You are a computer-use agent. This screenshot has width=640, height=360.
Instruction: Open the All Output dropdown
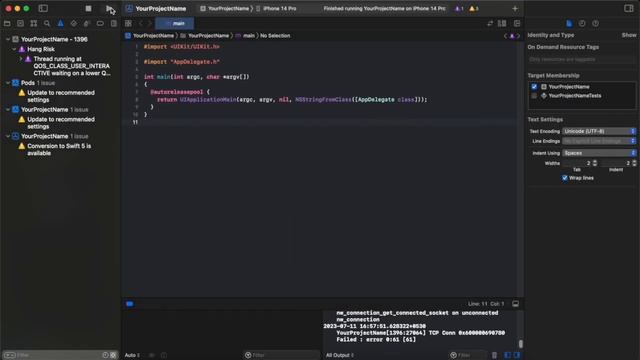(340, 355)
